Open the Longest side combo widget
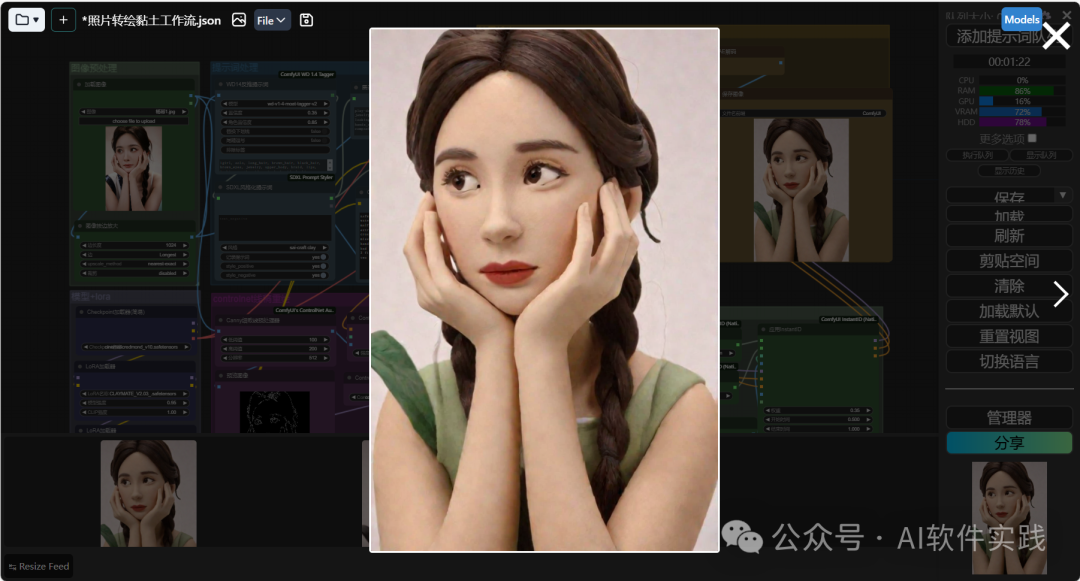1080x581 pixels. pos(134,255)
